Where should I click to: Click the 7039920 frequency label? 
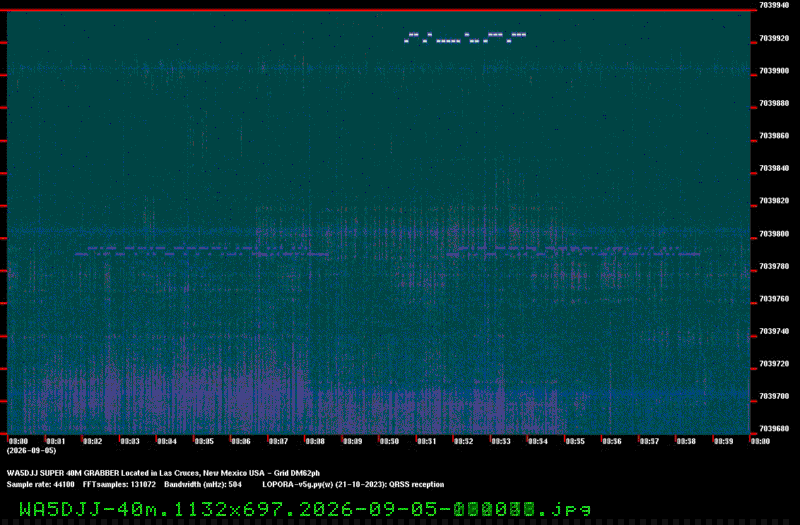pyautogui.click(x=774, y=38)
